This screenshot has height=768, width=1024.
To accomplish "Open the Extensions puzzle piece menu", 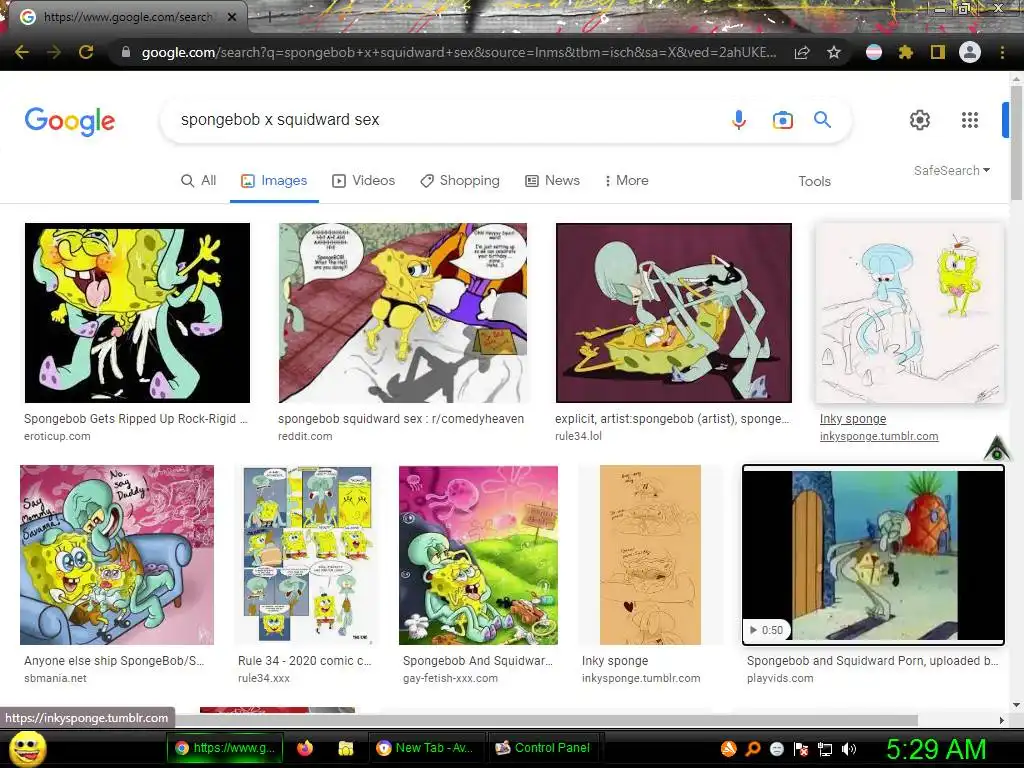I will [905, 52].
